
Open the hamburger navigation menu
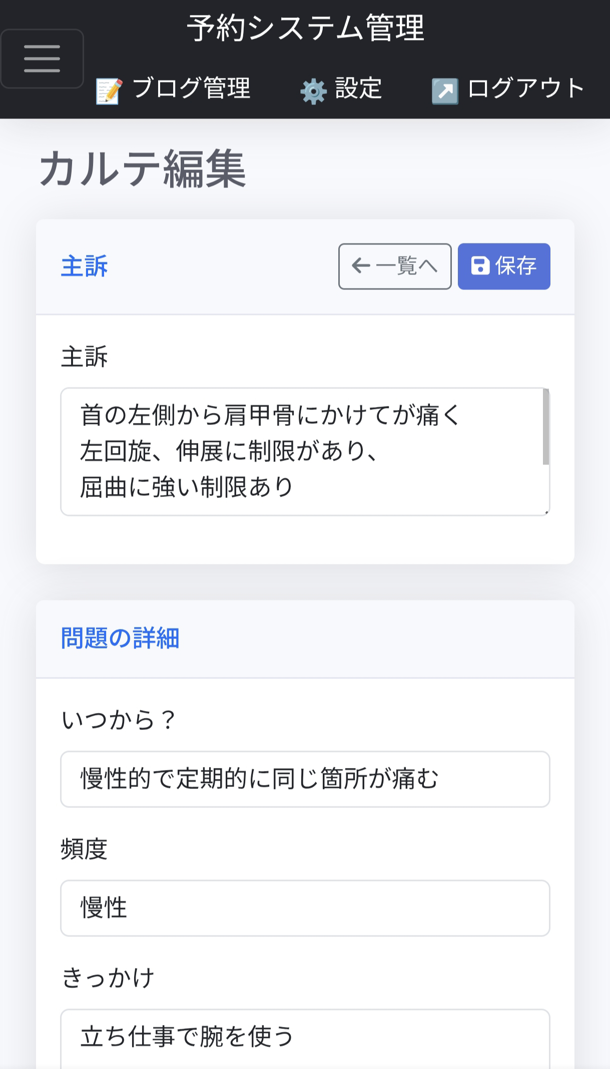click(x=42, y=59)
